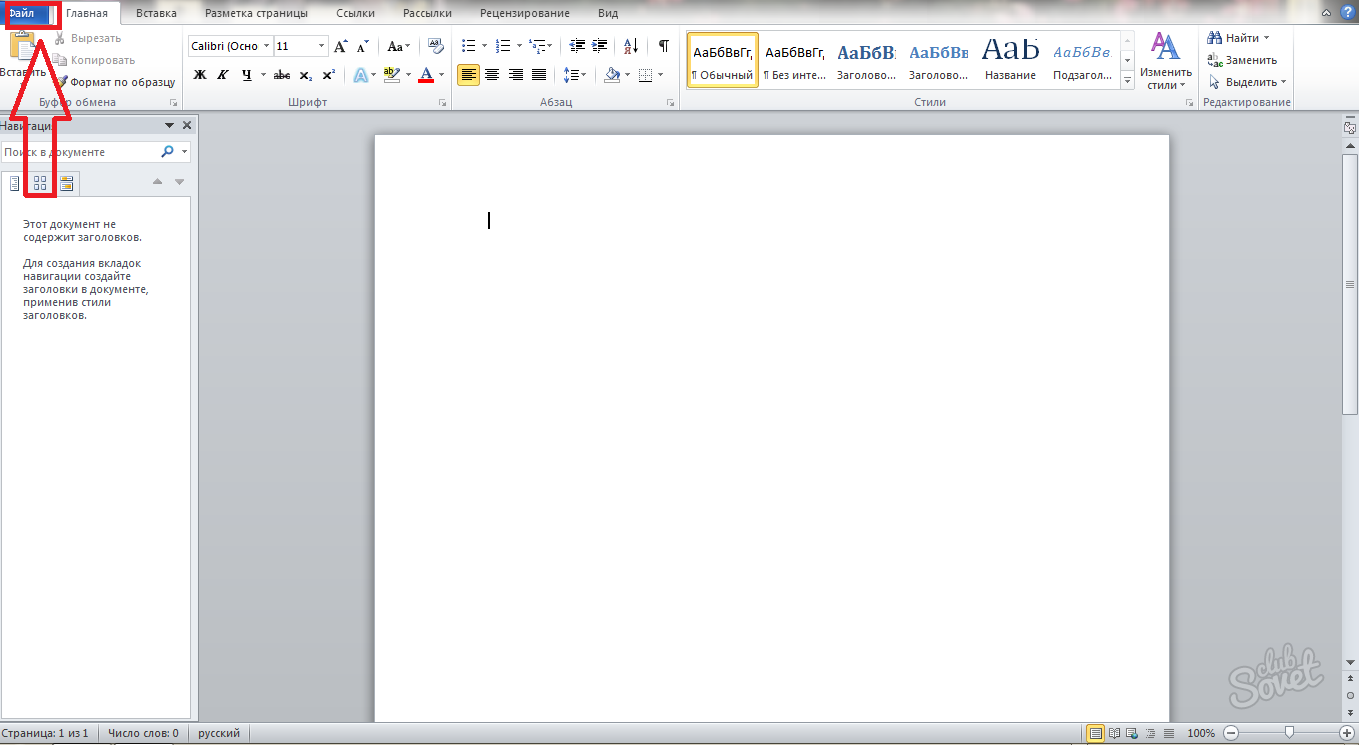The image size is (1359, 745).
Task: Open the Вид ribbon tab
Action: coord(607,13)
